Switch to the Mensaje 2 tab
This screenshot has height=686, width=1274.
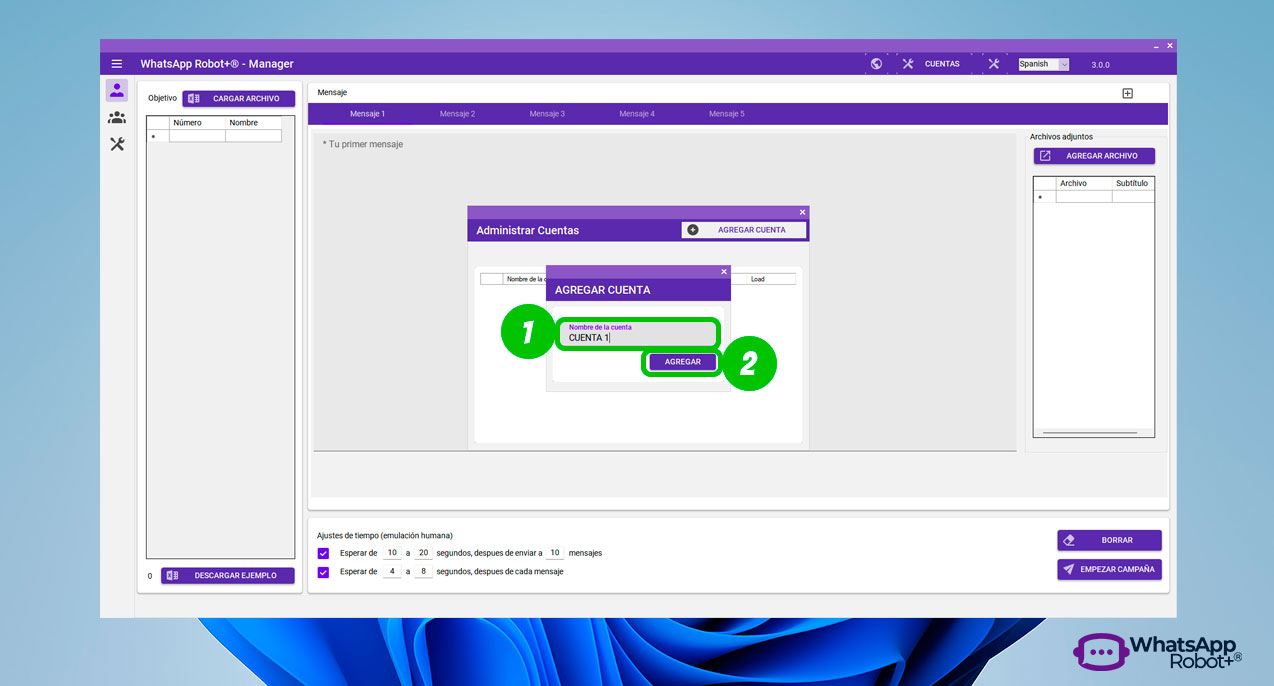click(x=457, y=114)
